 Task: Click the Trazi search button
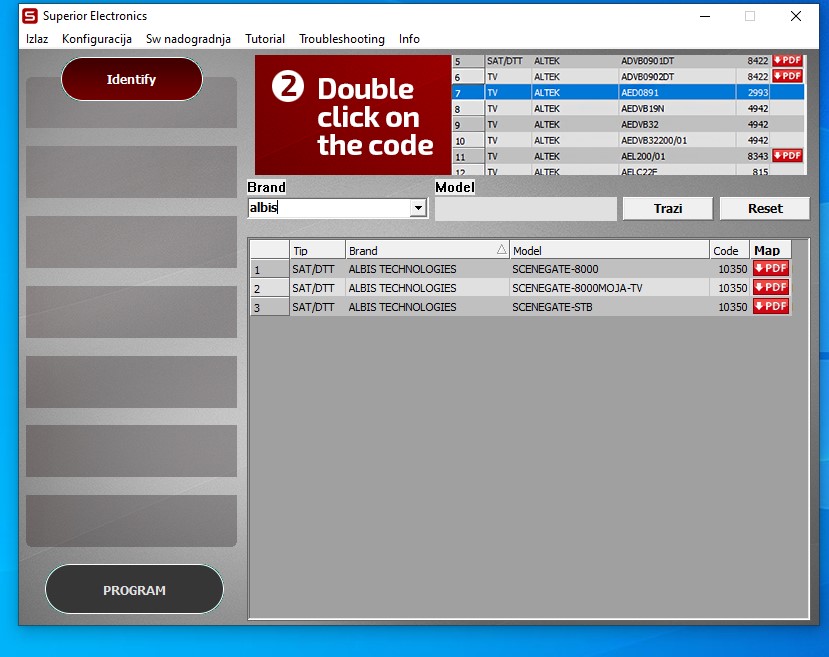click(668, 208)
